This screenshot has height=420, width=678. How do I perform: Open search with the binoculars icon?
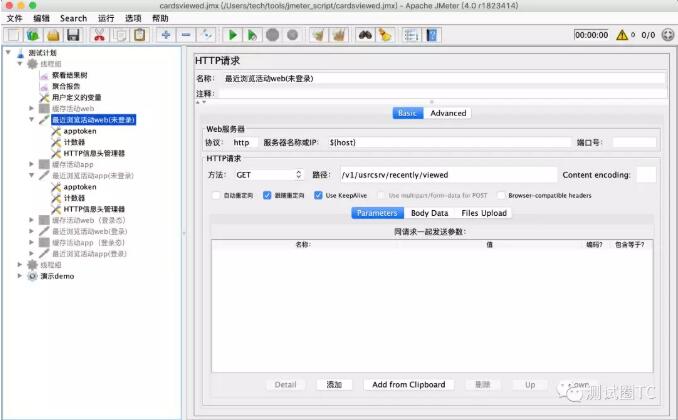[x=365, y=35]
